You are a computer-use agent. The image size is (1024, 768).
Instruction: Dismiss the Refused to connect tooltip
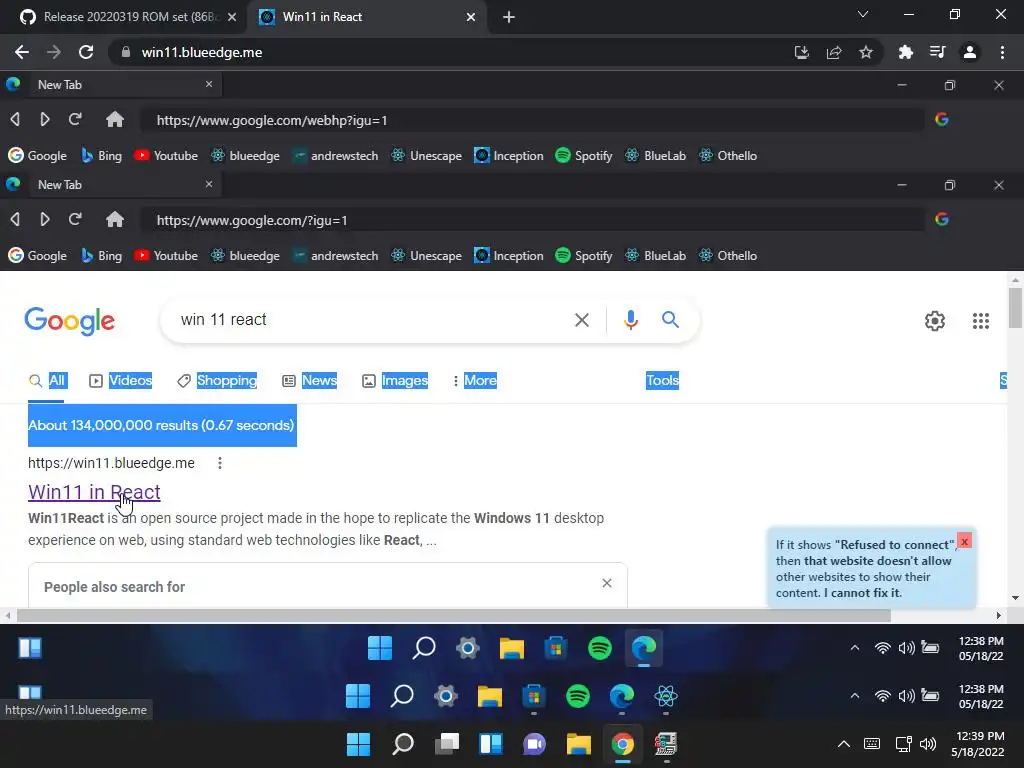coord(964,541)
